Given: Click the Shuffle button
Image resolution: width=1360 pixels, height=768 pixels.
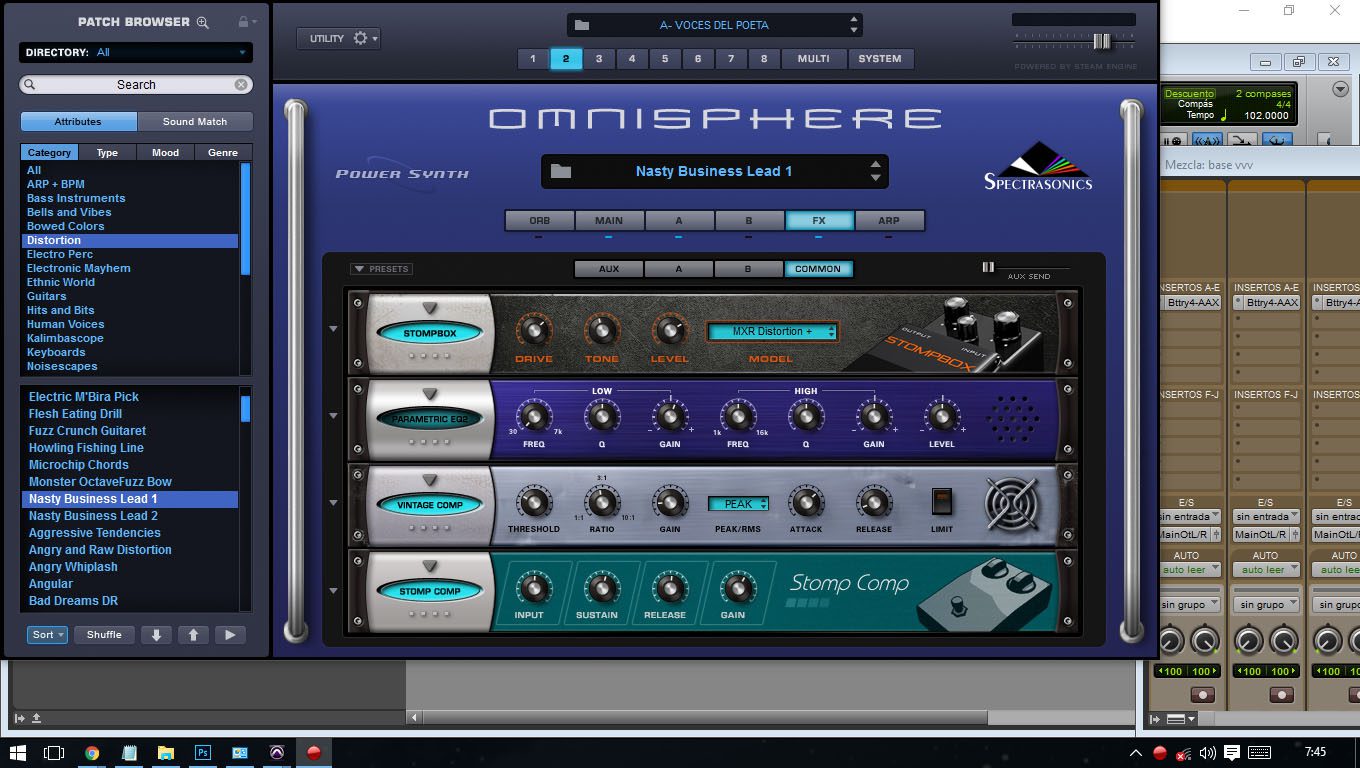Looking at the screenshot, I should click(x=104, y=635).
